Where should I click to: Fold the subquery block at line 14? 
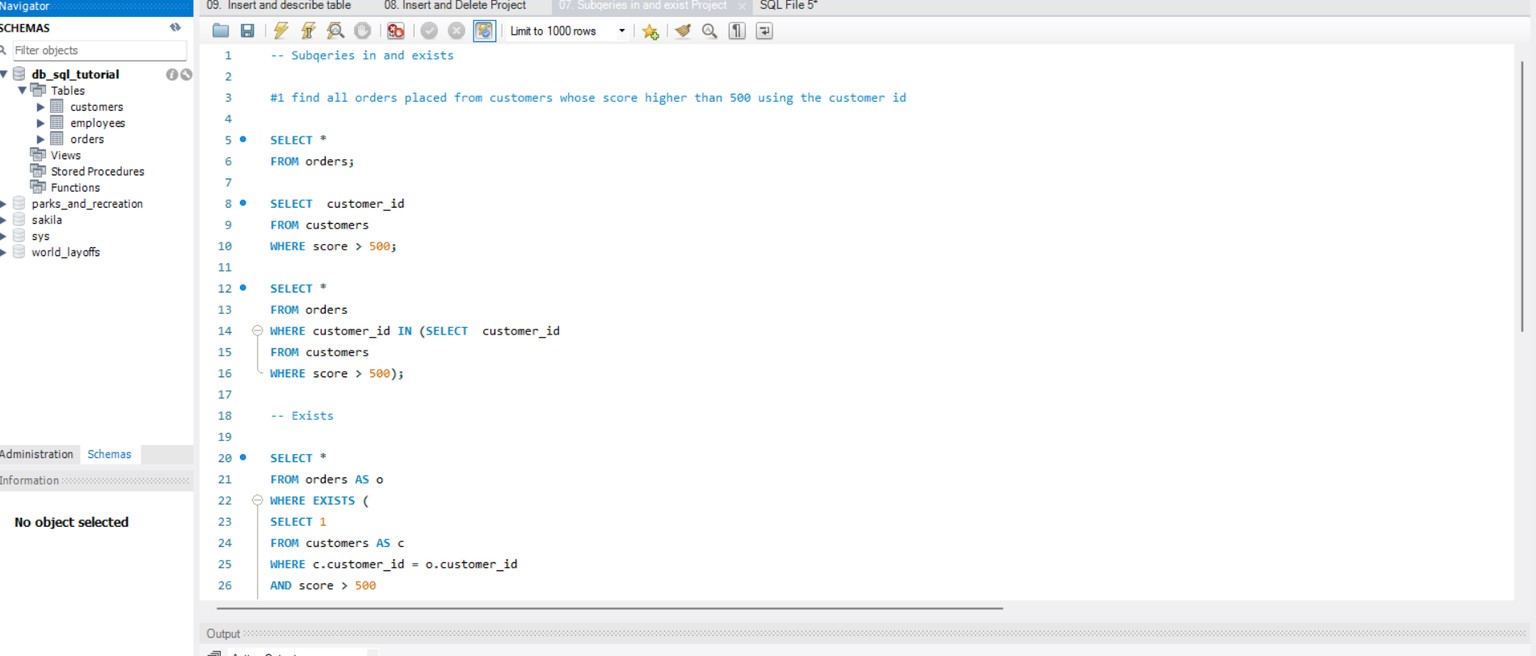pos(257,331)
